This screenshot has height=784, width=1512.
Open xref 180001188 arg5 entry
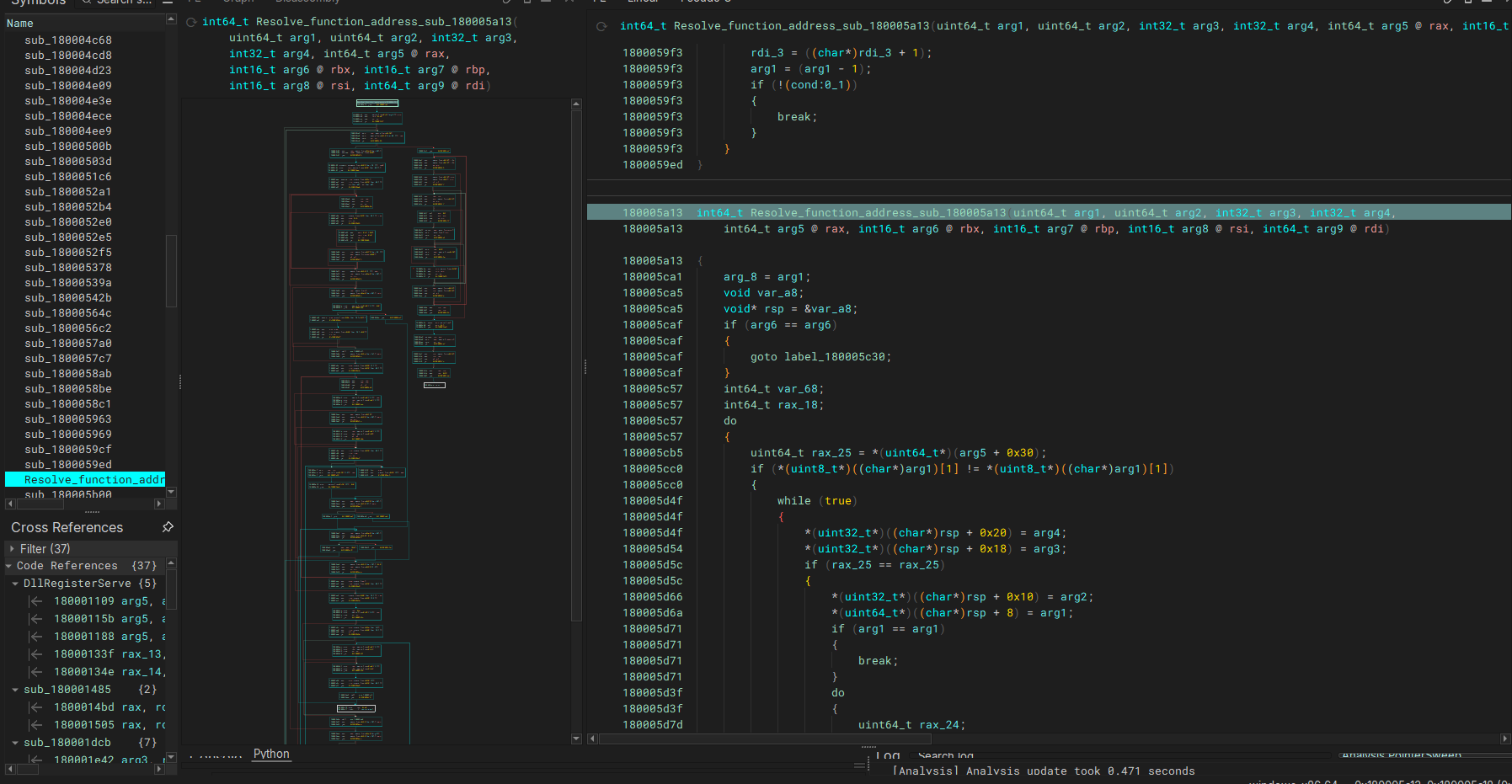[x=110, y=637]
